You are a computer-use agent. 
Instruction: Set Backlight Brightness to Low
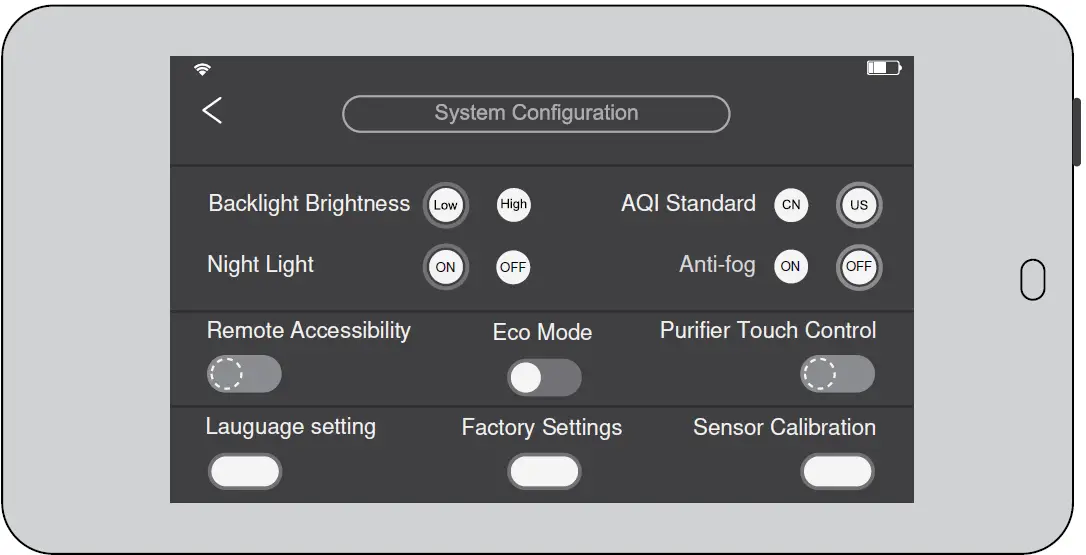tap(445, 205)
